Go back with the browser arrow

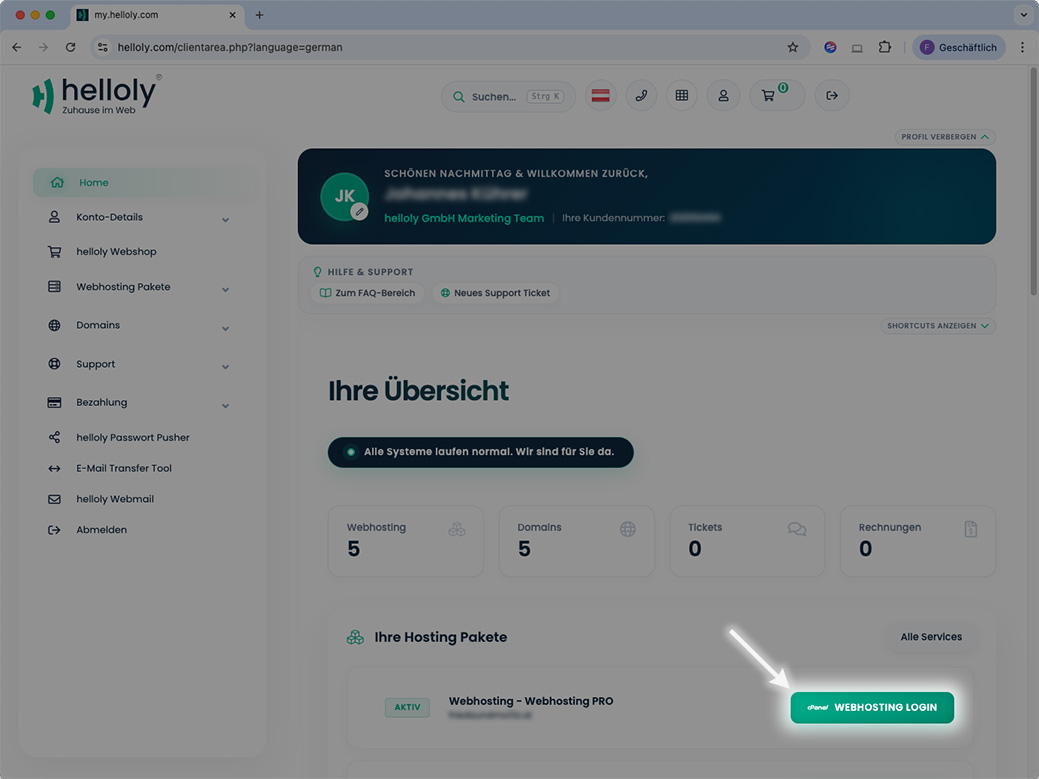pos(17,47)
